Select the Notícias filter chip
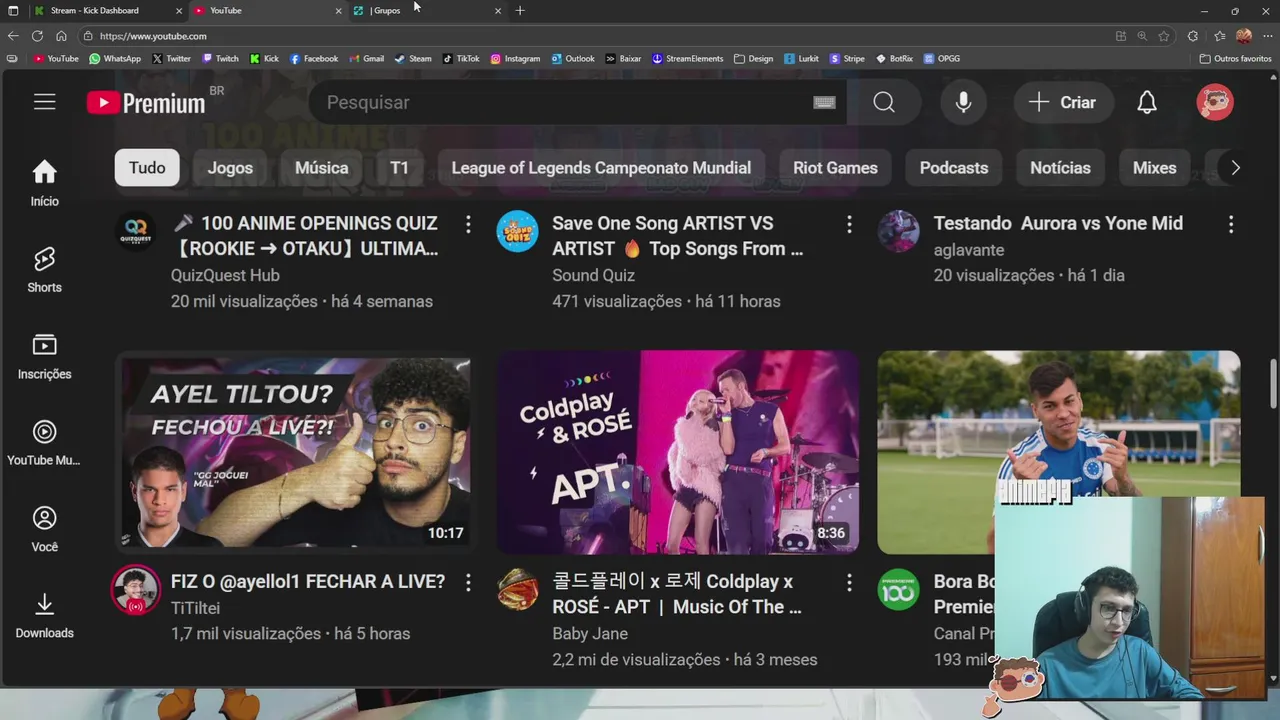Viewport: 1280px width, 720px height. pyautogui.click(x=1060, y=168)
